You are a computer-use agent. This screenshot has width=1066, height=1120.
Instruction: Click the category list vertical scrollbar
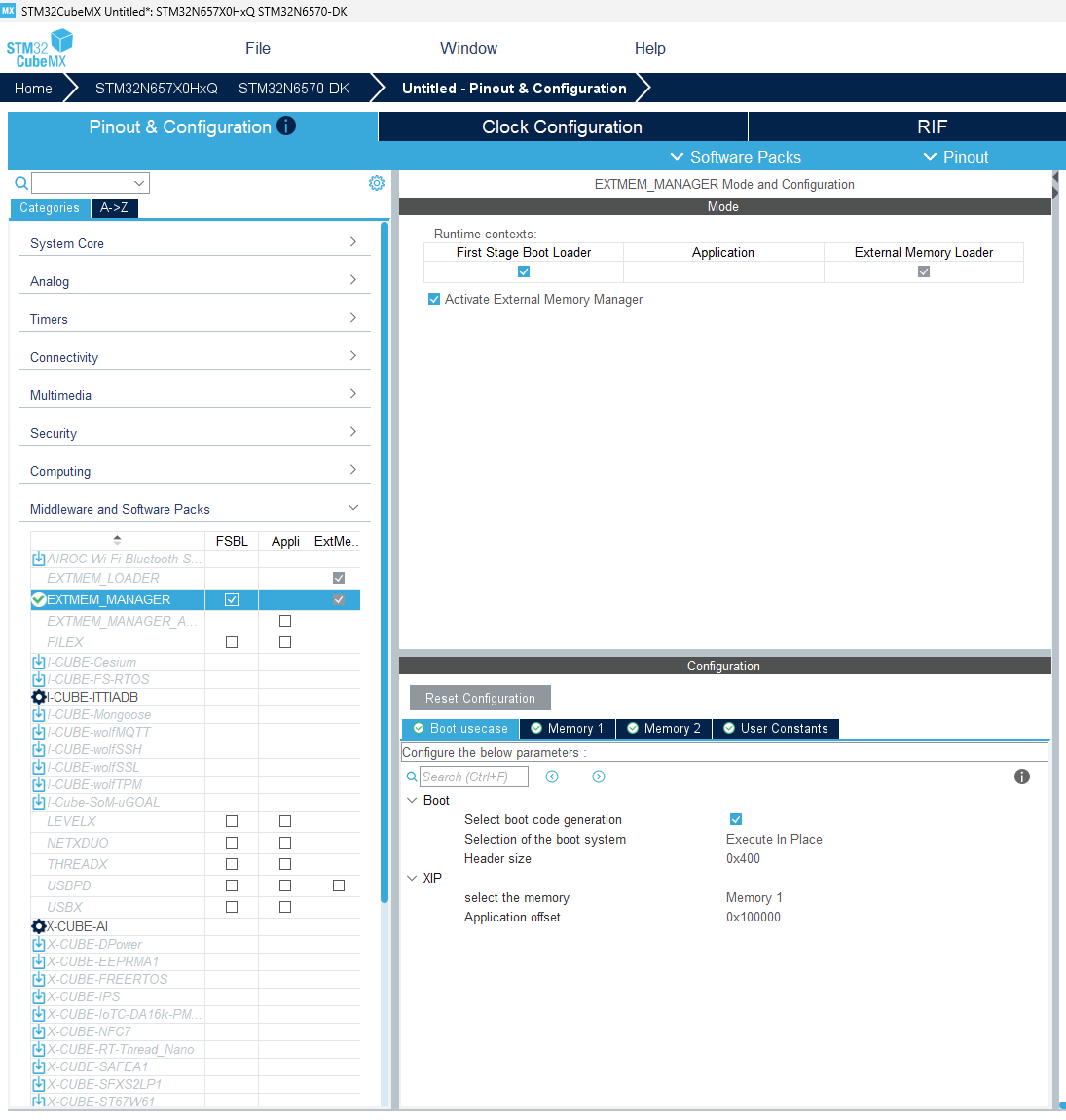pyautogui.click(x=385, y=562)
